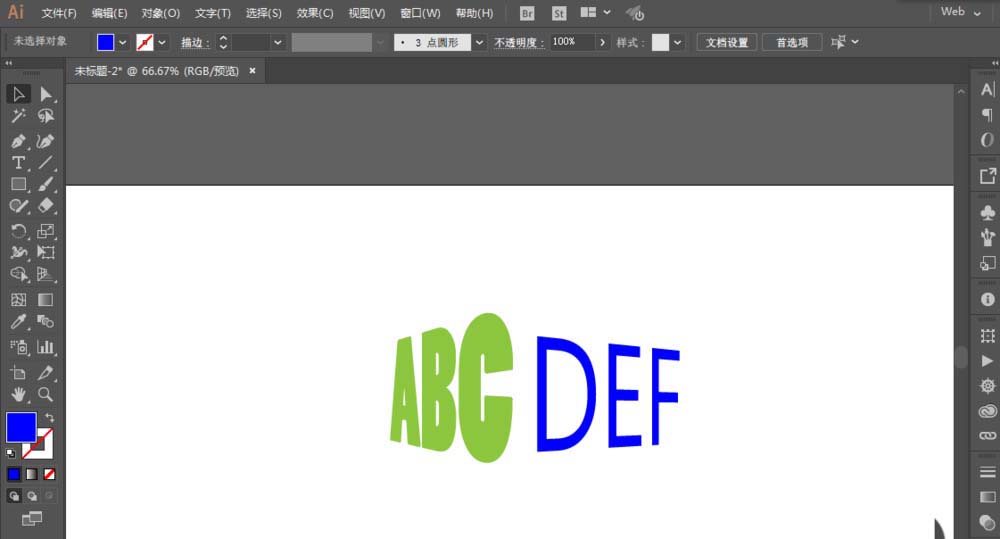Open the 对象(O) menu

click(161, 13)
